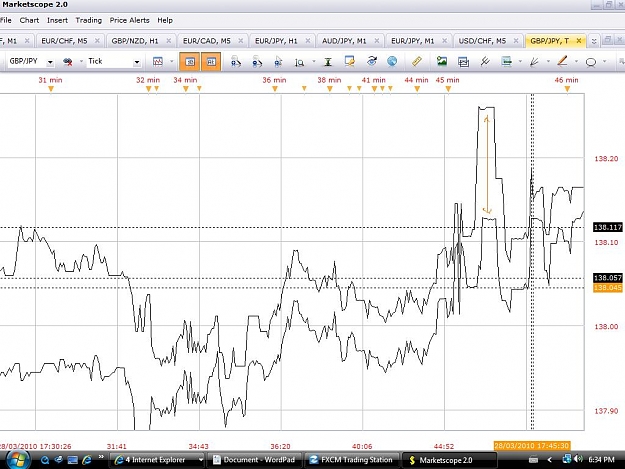
Task: Click the overlapping windows image icon
Action: click(x=463, y=62)
